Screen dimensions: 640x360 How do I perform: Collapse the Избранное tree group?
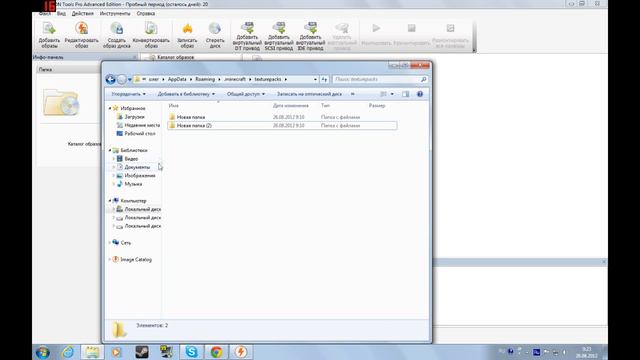pos(110,109)
